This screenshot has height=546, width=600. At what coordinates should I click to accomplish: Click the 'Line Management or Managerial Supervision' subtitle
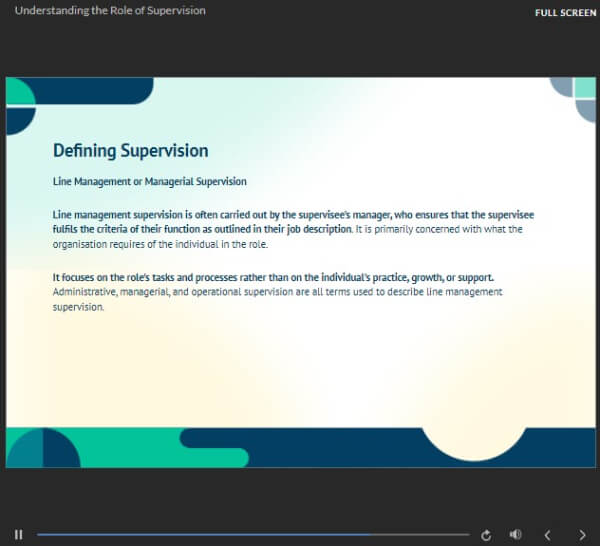coord(150,181)
